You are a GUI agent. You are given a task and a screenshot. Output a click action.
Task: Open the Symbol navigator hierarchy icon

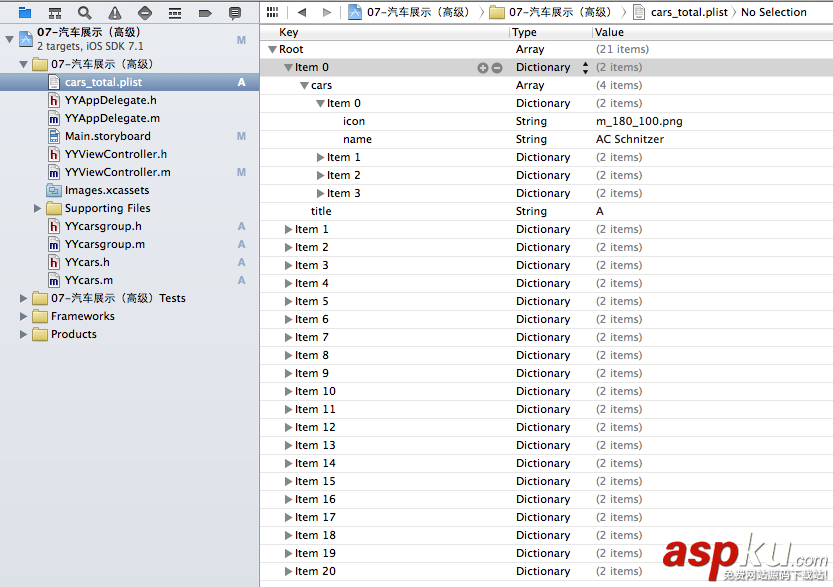[55, 12]
